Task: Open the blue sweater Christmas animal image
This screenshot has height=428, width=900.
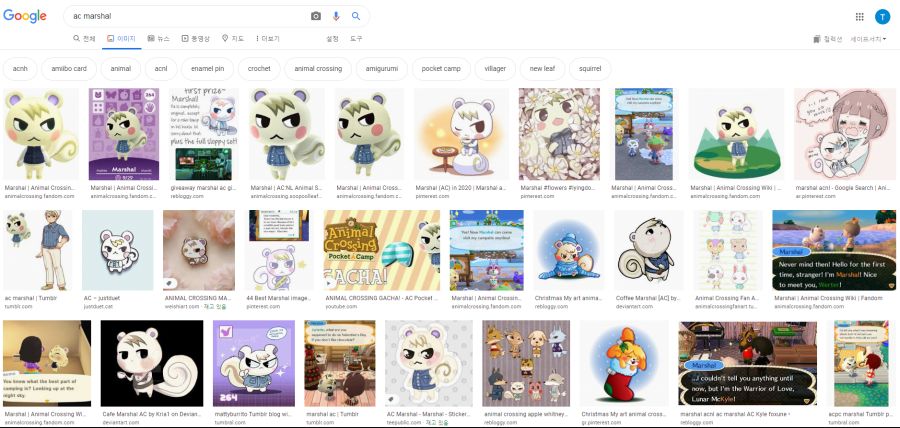Action: [569, 250]
